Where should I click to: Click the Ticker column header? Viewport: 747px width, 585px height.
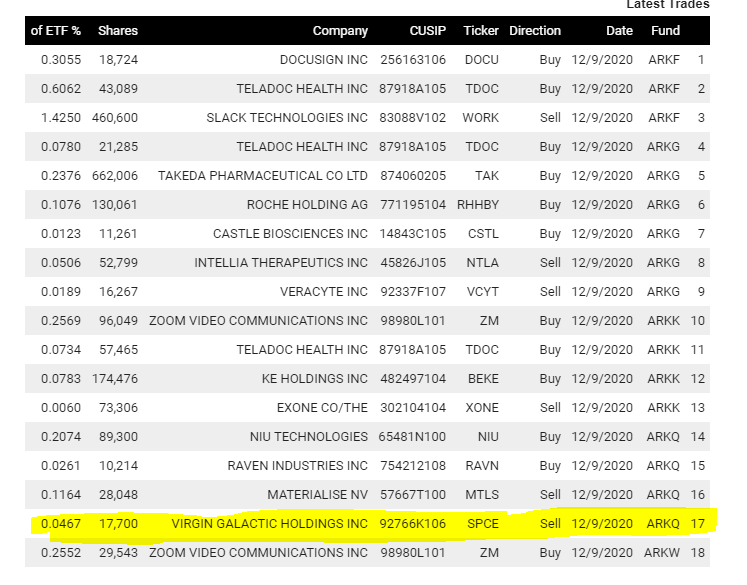click(x=481, y=31)
